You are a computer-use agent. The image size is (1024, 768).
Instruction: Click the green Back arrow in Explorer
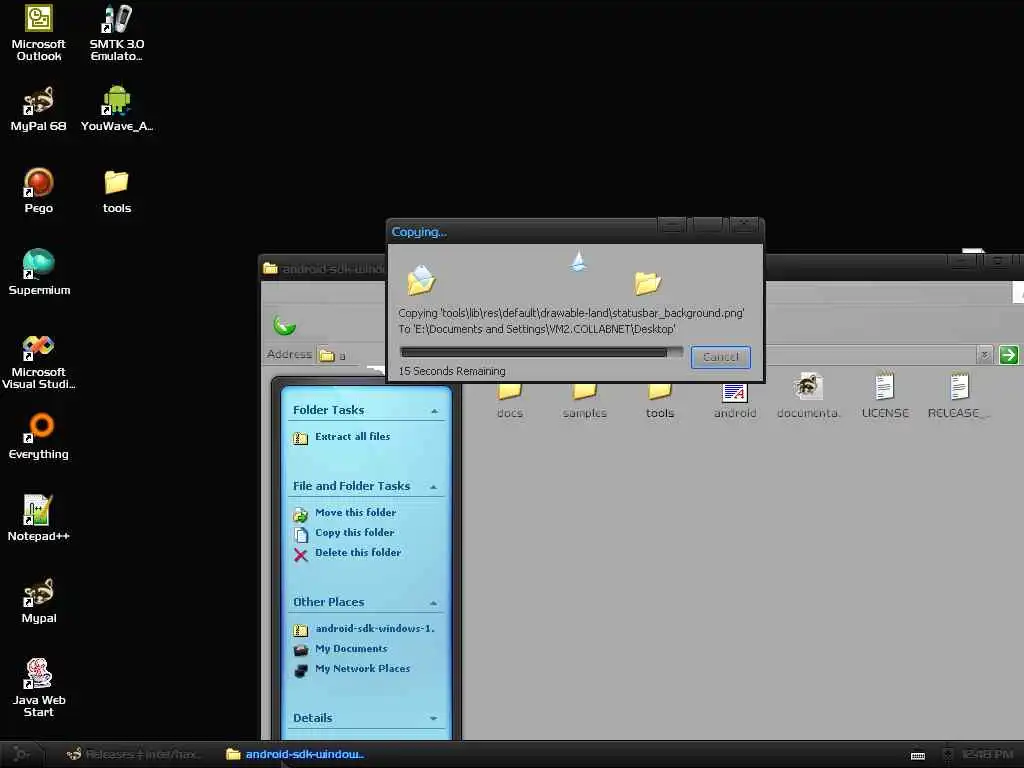(284, 325)
